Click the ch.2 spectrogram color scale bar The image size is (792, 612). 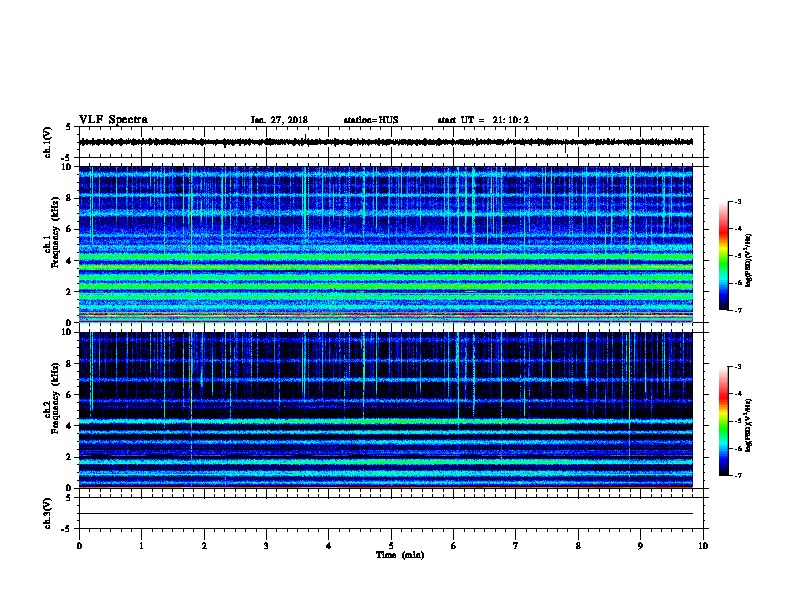[x=724, y=421]
